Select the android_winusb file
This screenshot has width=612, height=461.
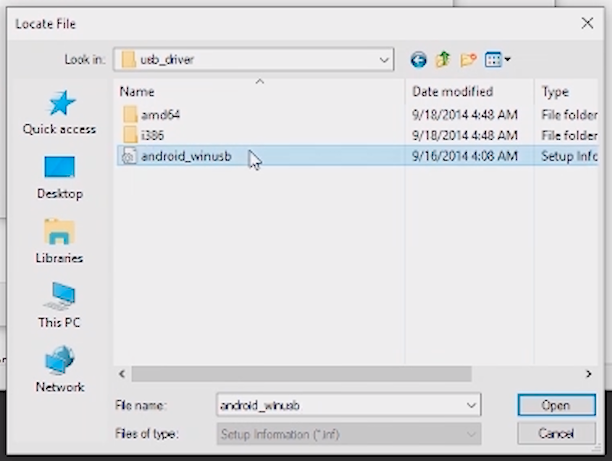click(185, 156)
